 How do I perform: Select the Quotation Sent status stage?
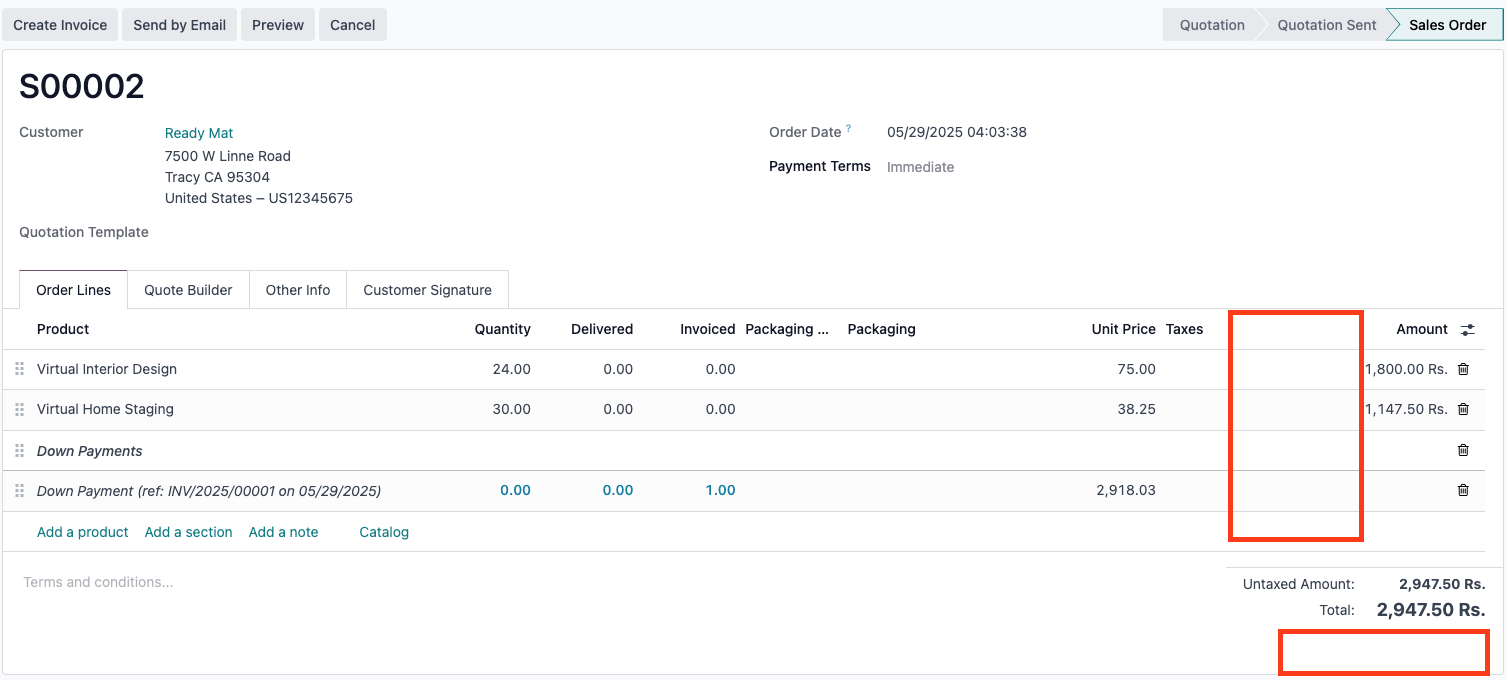point(1327,25)
